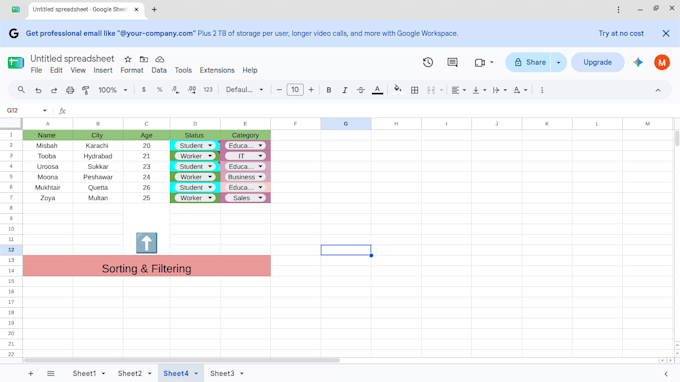
Task: Open the Help menu
Action: [x=250, y=70]
